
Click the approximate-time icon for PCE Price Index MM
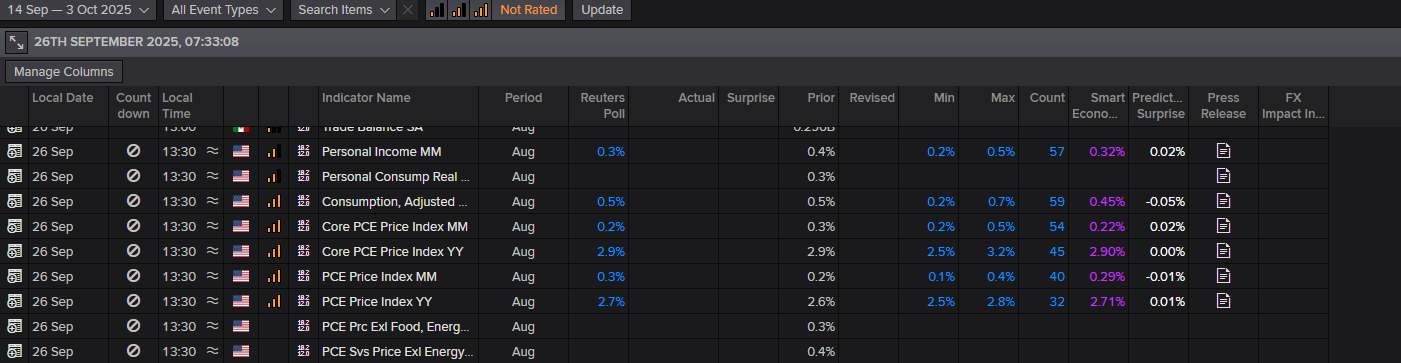click(x=212, y=276)
